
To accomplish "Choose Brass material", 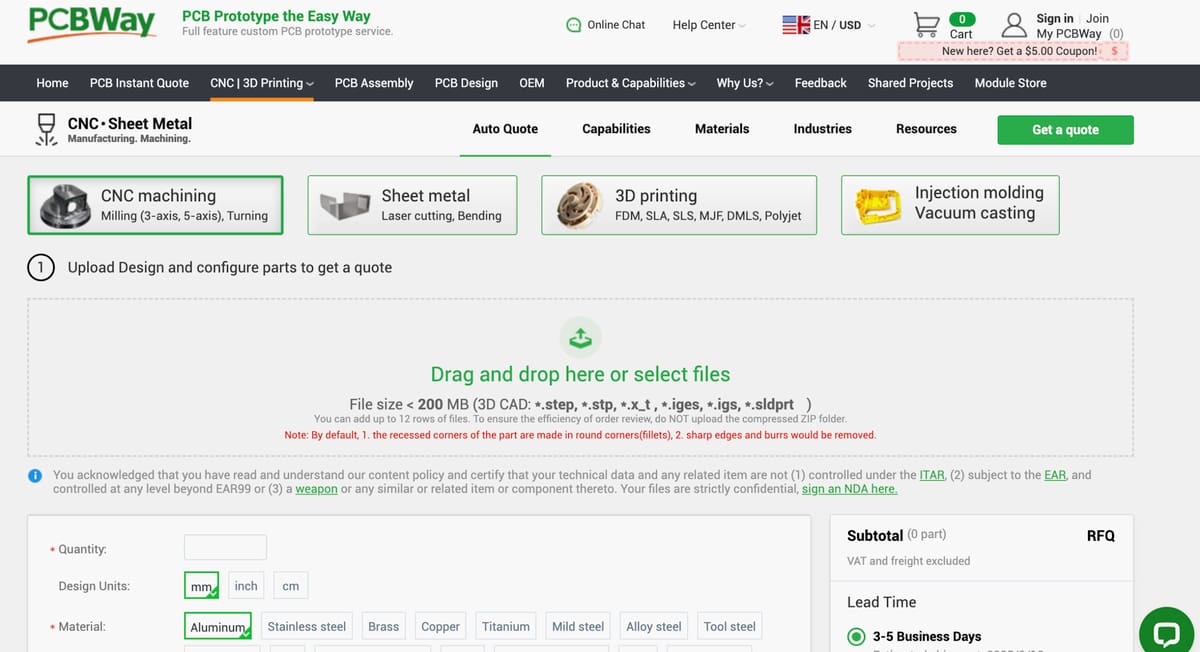I will (x=383, y=626).
